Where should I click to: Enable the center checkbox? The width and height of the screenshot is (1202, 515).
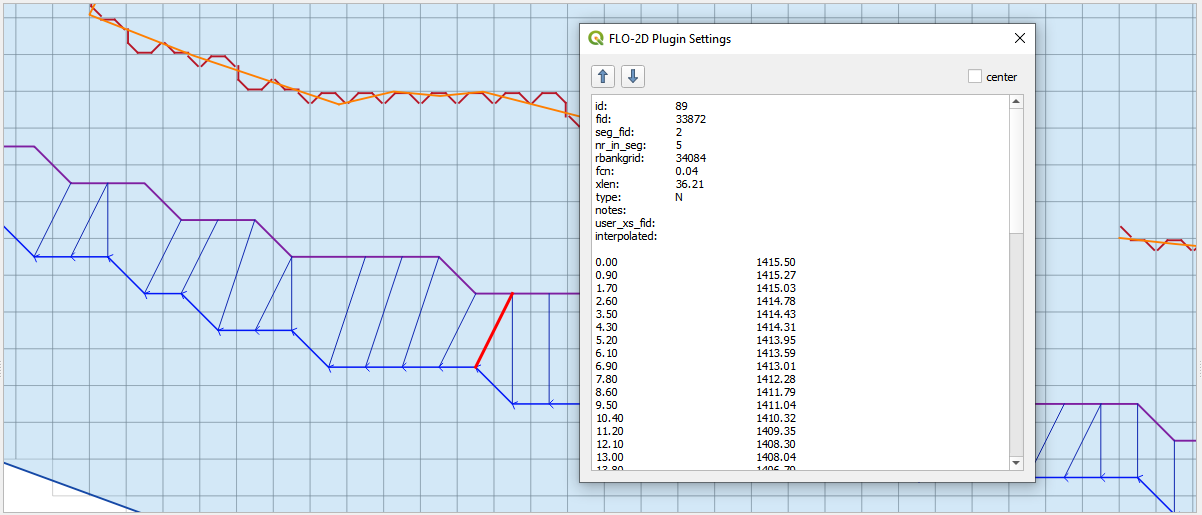tap(975, 77)
